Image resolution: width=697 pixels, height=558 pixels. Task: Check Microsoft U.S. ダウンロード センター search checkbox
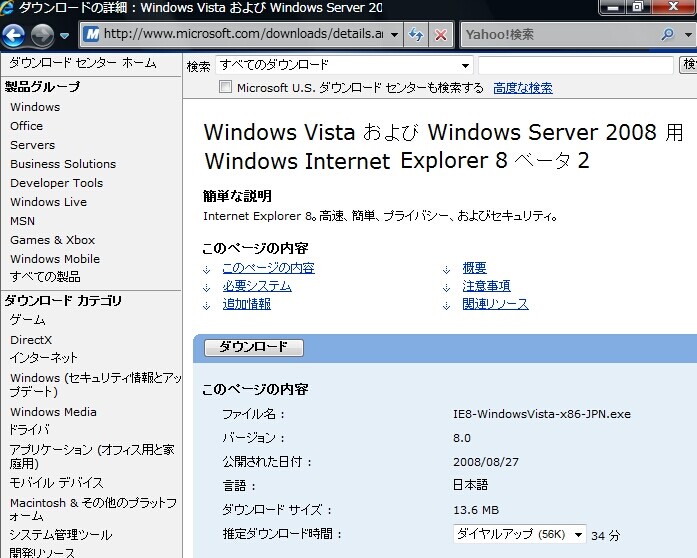click(x=225, y=87)
